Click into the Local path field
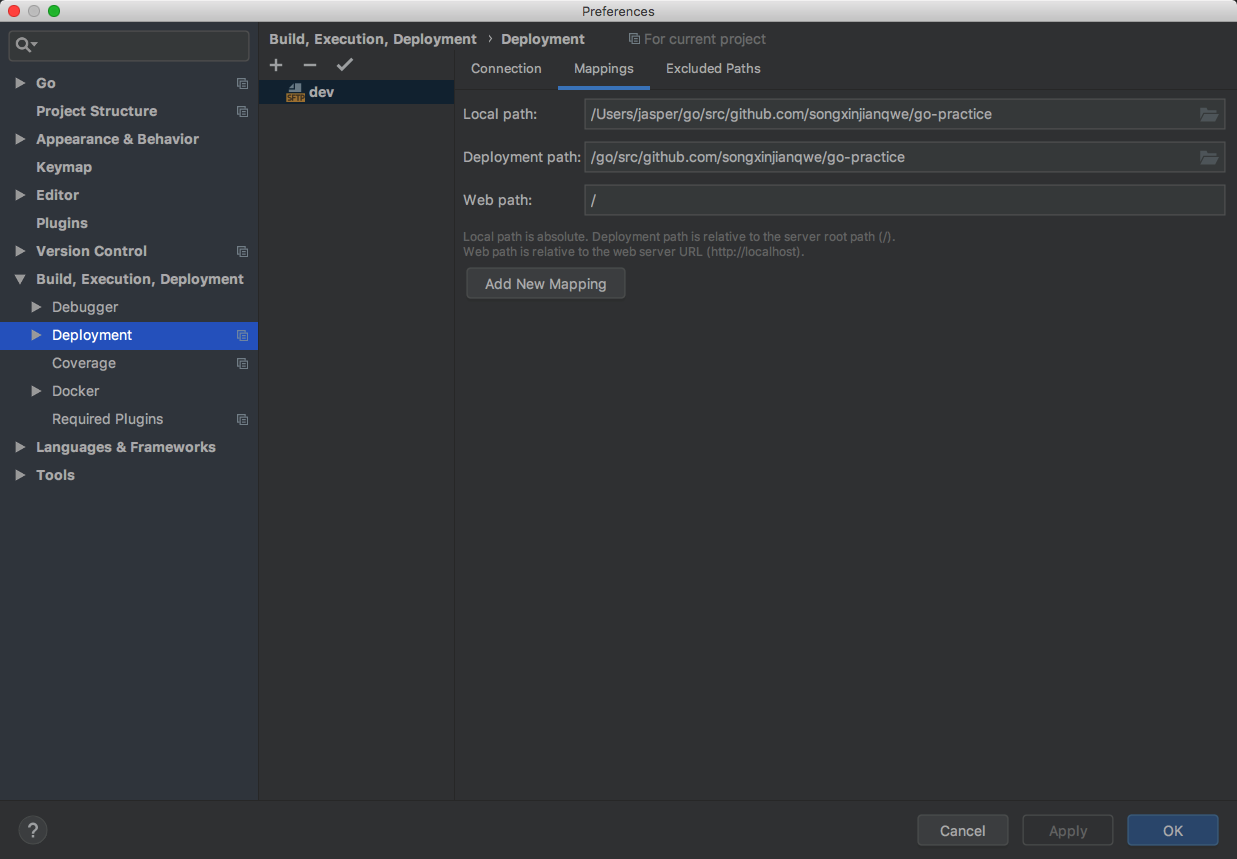The width and height of the screenshot is (1237, 859). coord(905,114)
